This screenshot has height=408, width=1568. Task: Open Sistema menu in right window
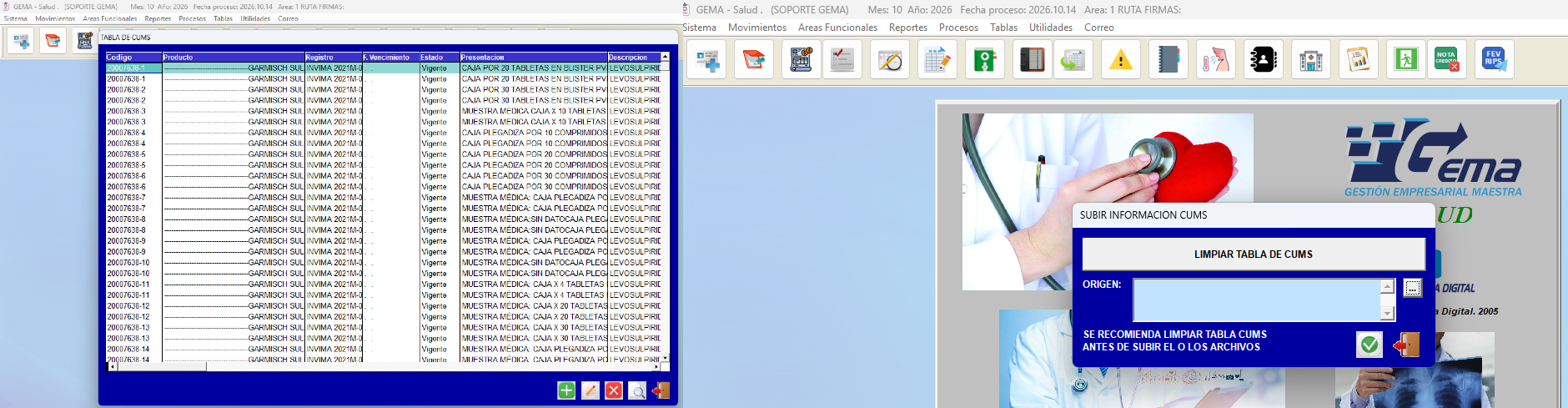pos(699,28)
